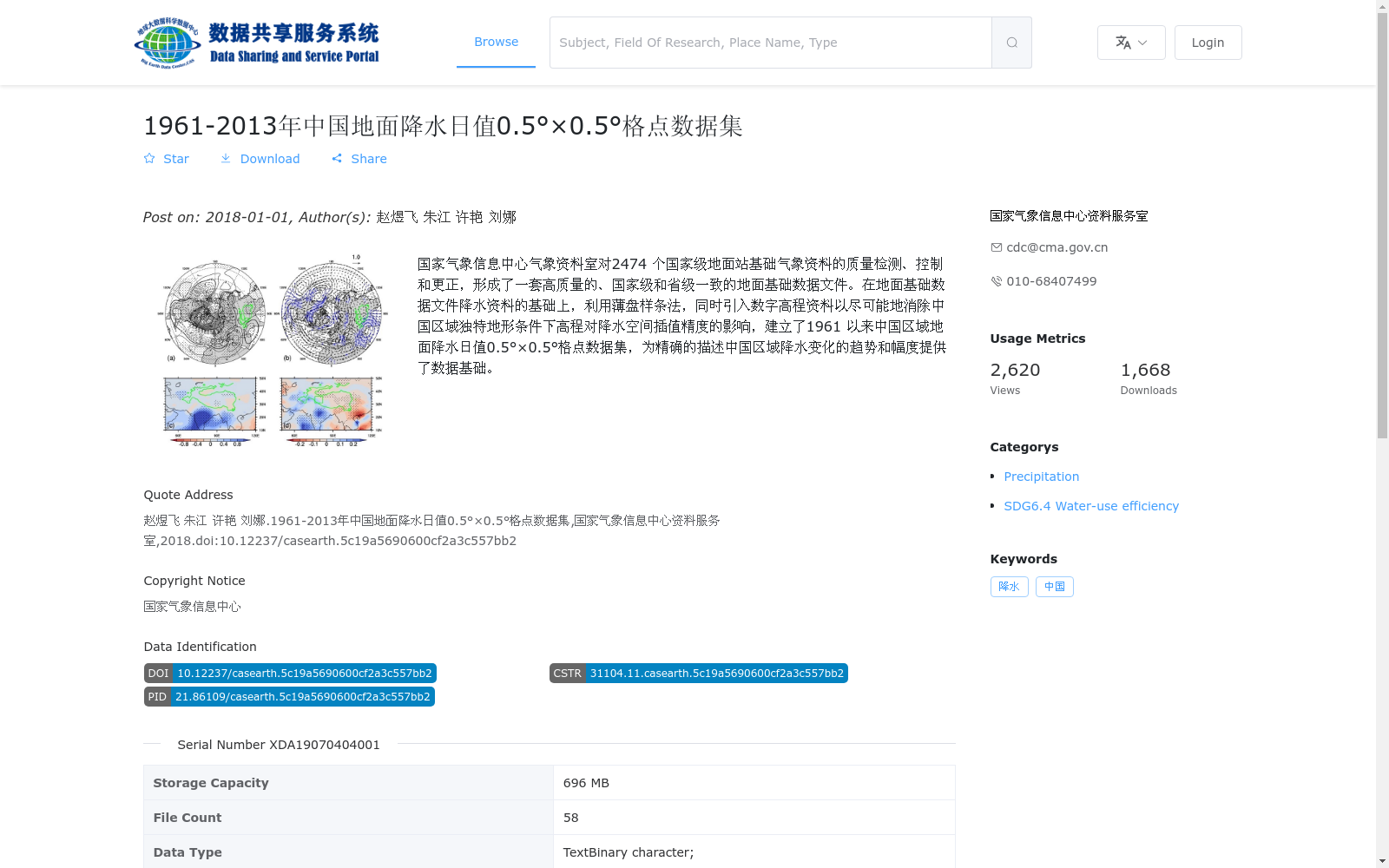Focus the subject search input field
Screen dimensions: 1389x868
[771, 43]
